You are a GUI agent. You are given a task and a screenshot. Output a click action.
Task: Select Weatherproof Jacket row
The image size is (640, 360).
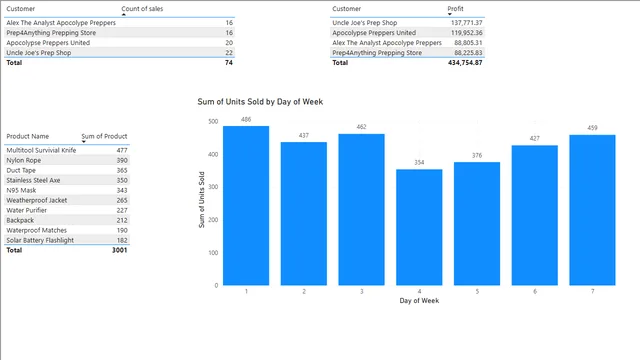tap(67, 200)
